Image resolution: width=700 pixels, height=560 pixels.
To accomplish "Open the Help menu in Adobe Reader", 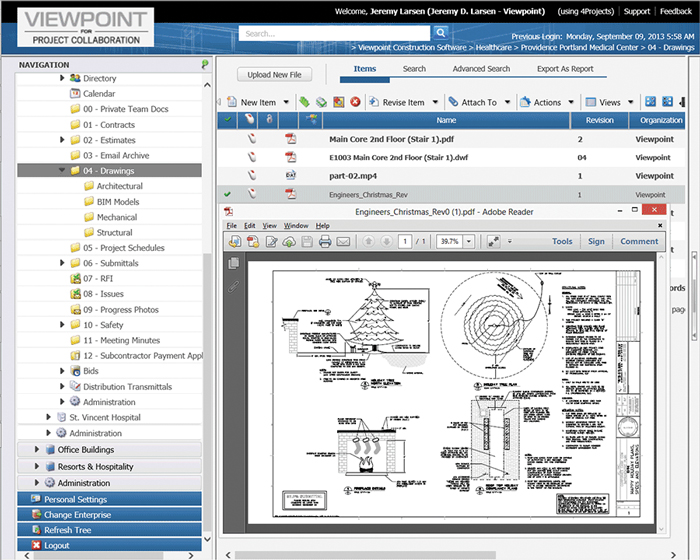I will coord(322,226).
